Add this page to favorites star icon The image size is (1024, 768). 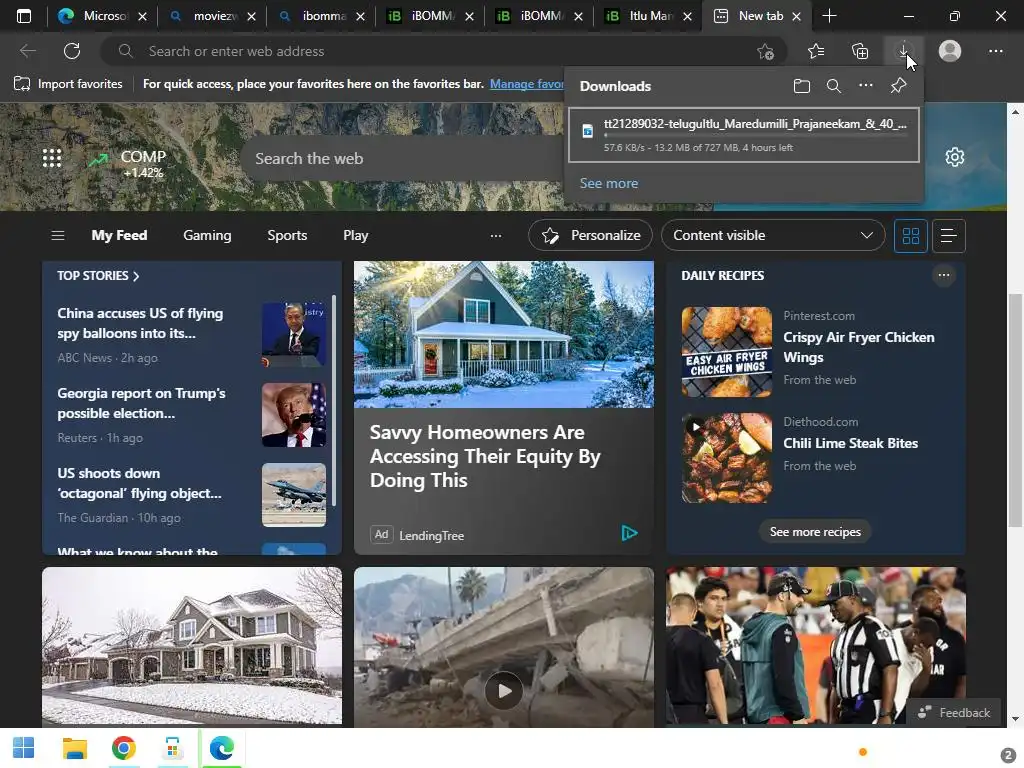[x=765, y=52]
